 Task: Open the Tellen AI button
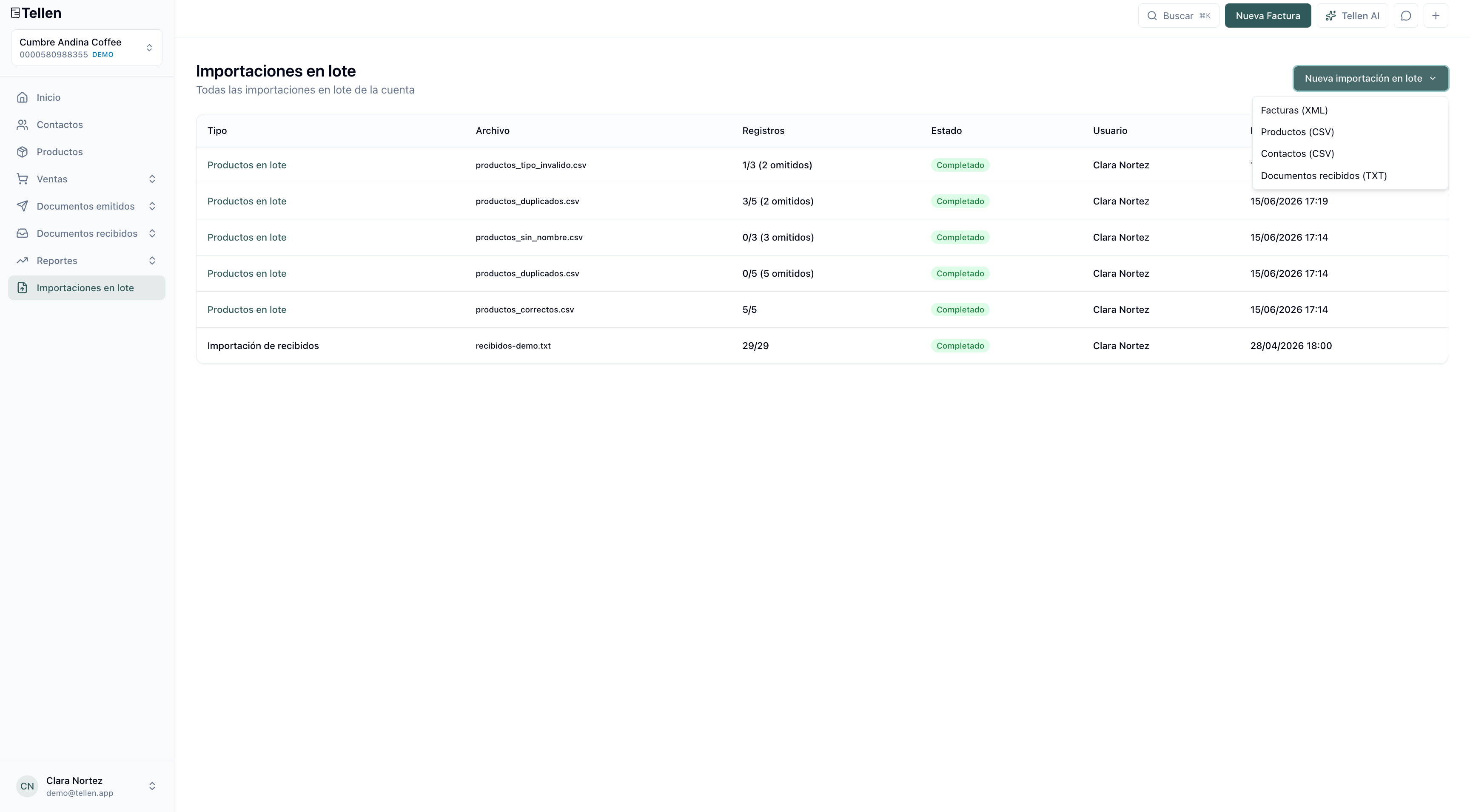point(1352,16)
